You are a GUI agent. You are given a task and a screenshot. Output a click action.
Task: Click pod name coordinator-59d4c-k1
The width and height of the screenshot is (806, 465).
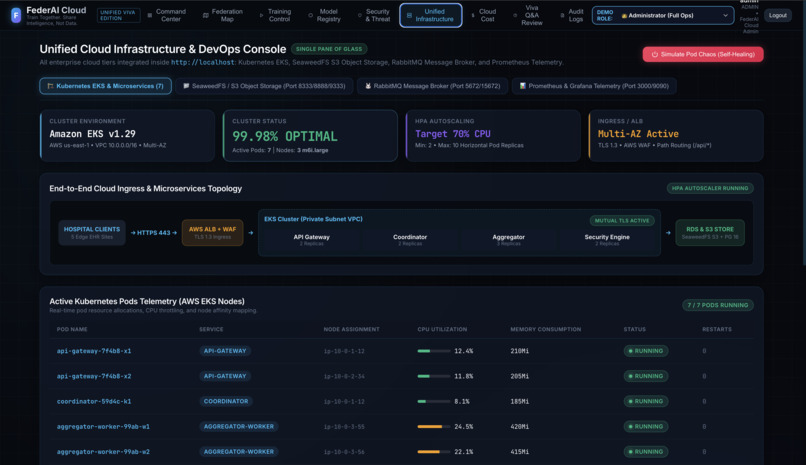94,401
